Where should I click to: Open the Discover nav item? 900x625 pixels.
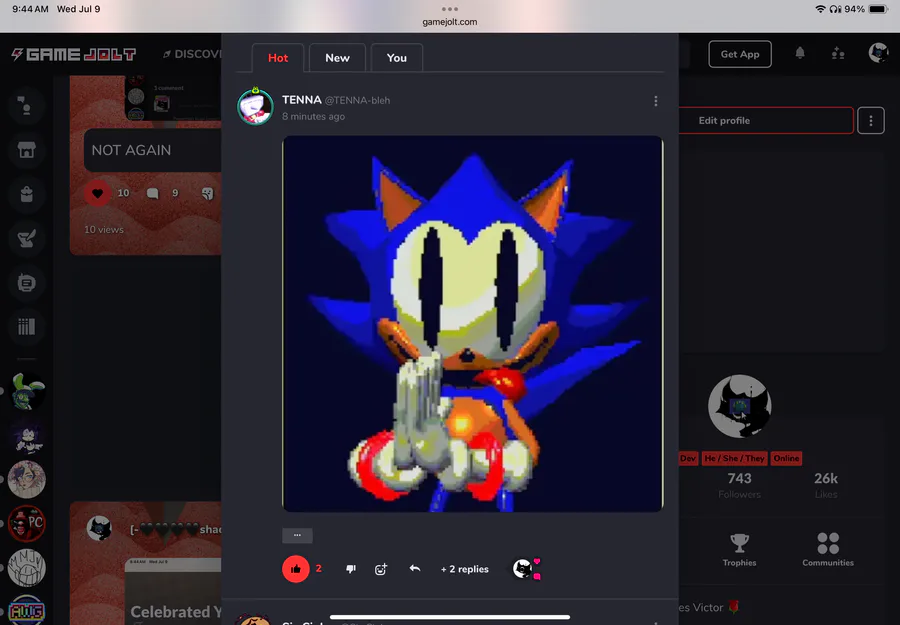[192, 54]
